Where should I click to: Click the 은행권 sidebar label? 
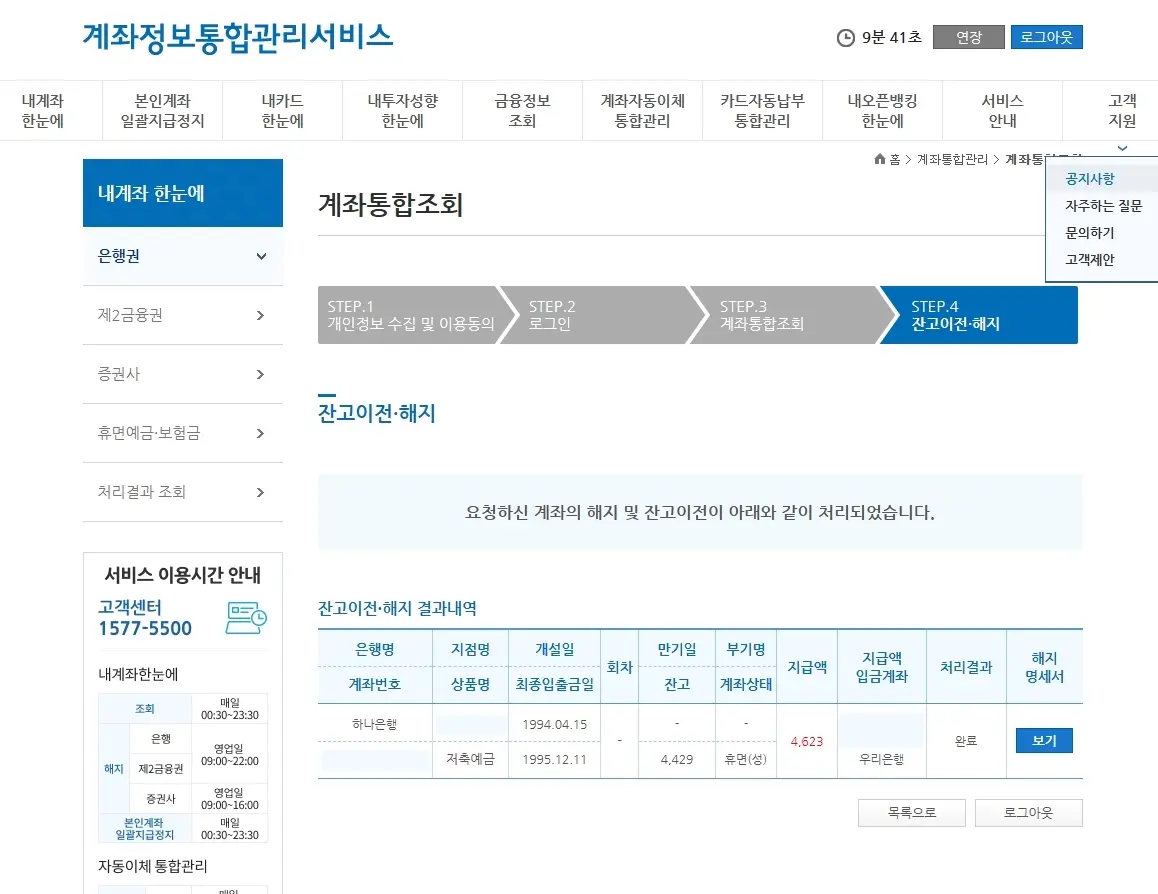(119, 256)
